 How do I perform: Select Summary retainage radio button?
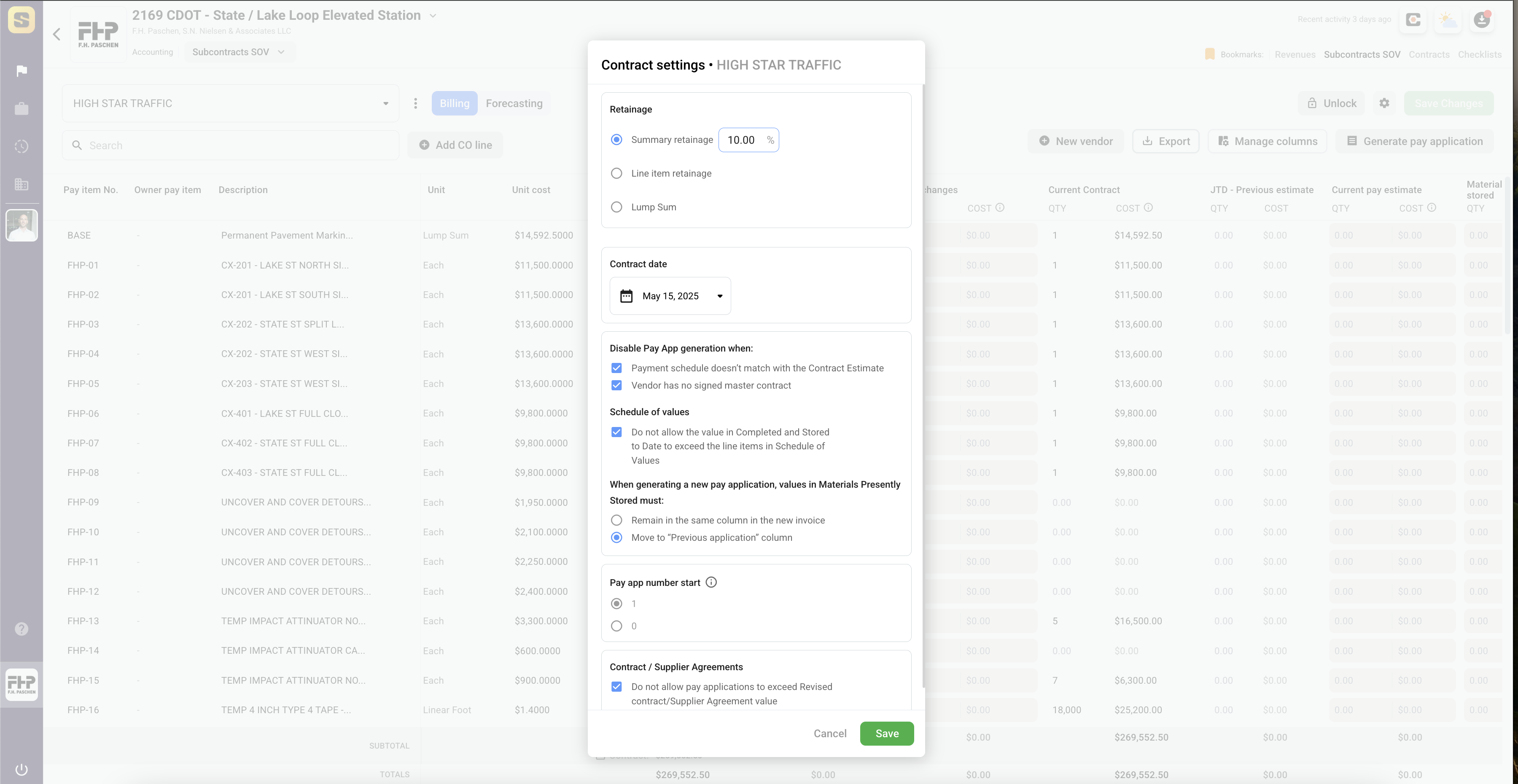pos(616,140)
